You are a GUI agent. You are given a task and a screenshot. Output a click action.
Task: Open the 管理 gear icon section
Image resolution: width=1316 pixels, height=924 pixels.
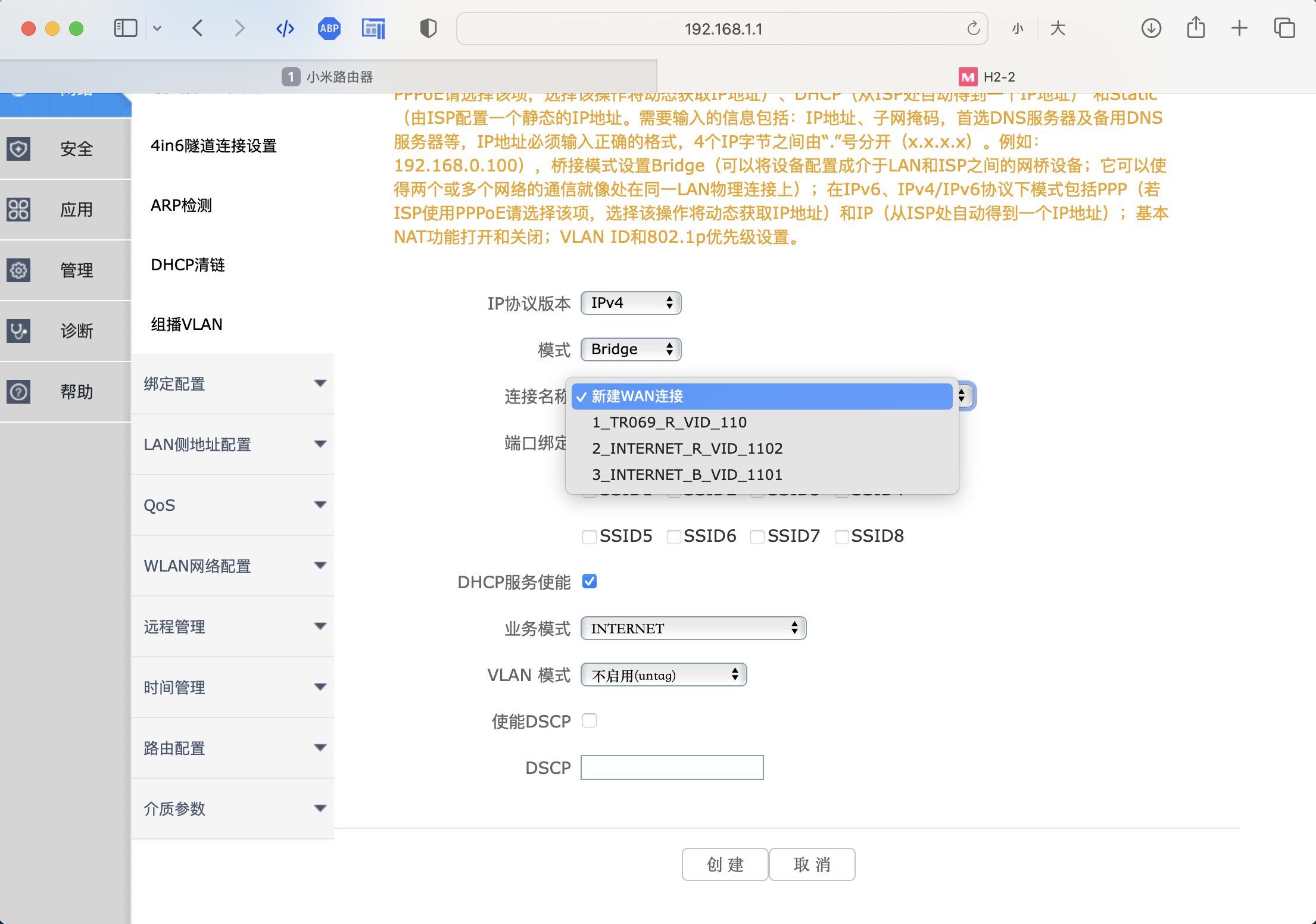(x=19, y=270)
